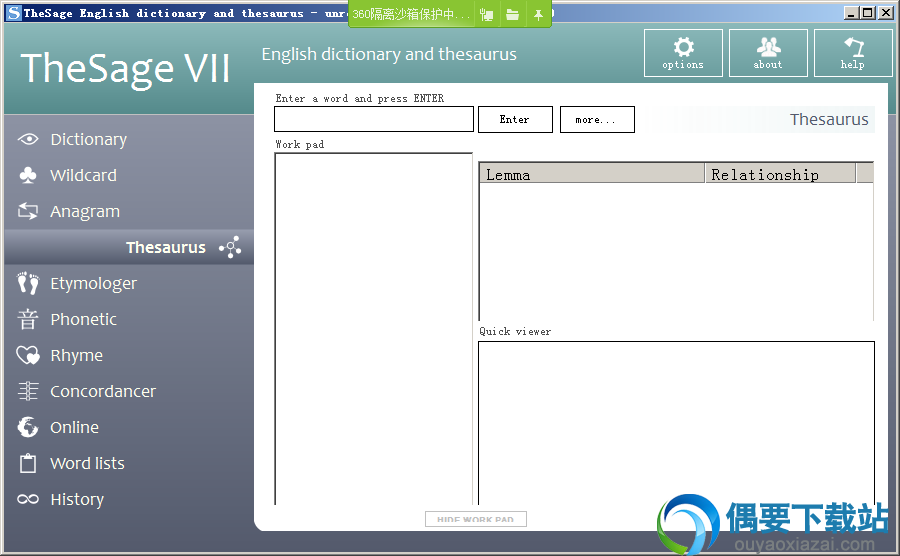900x556 pixels.
Task: Click the History infinity icon
Action: (28, 499)
